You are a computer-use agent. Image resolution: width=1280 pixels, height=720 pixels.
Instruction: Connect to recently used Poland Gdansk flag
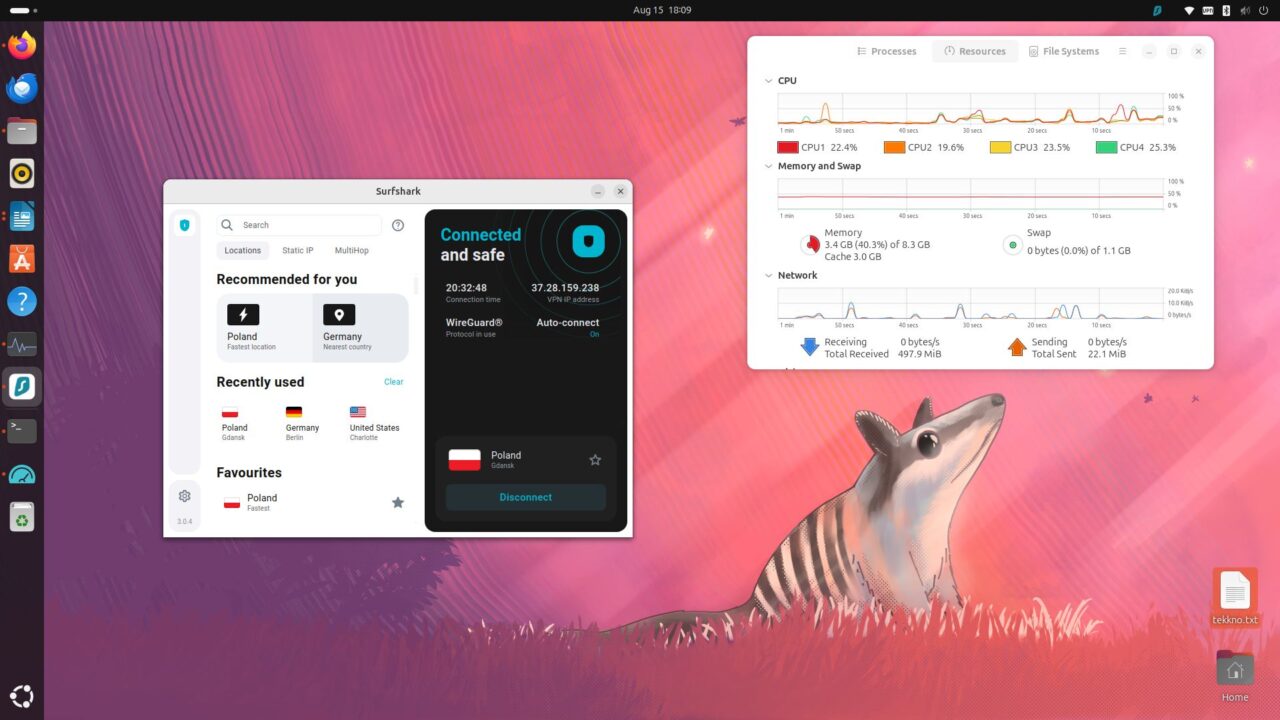(x=230, y=412)
